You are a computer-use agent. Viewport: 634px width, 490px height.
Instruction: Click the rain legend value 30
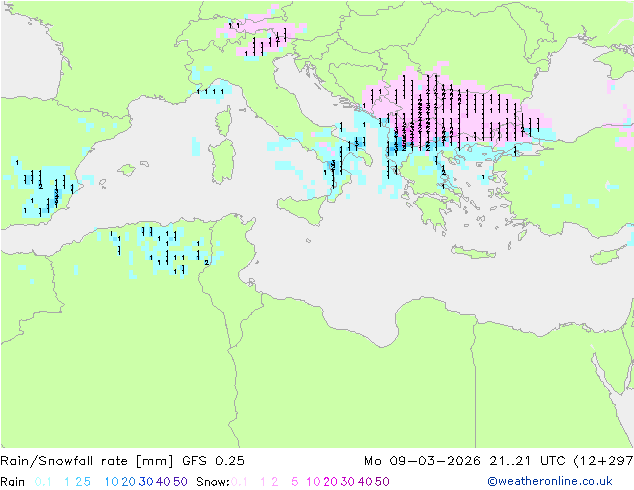(146, 482)
